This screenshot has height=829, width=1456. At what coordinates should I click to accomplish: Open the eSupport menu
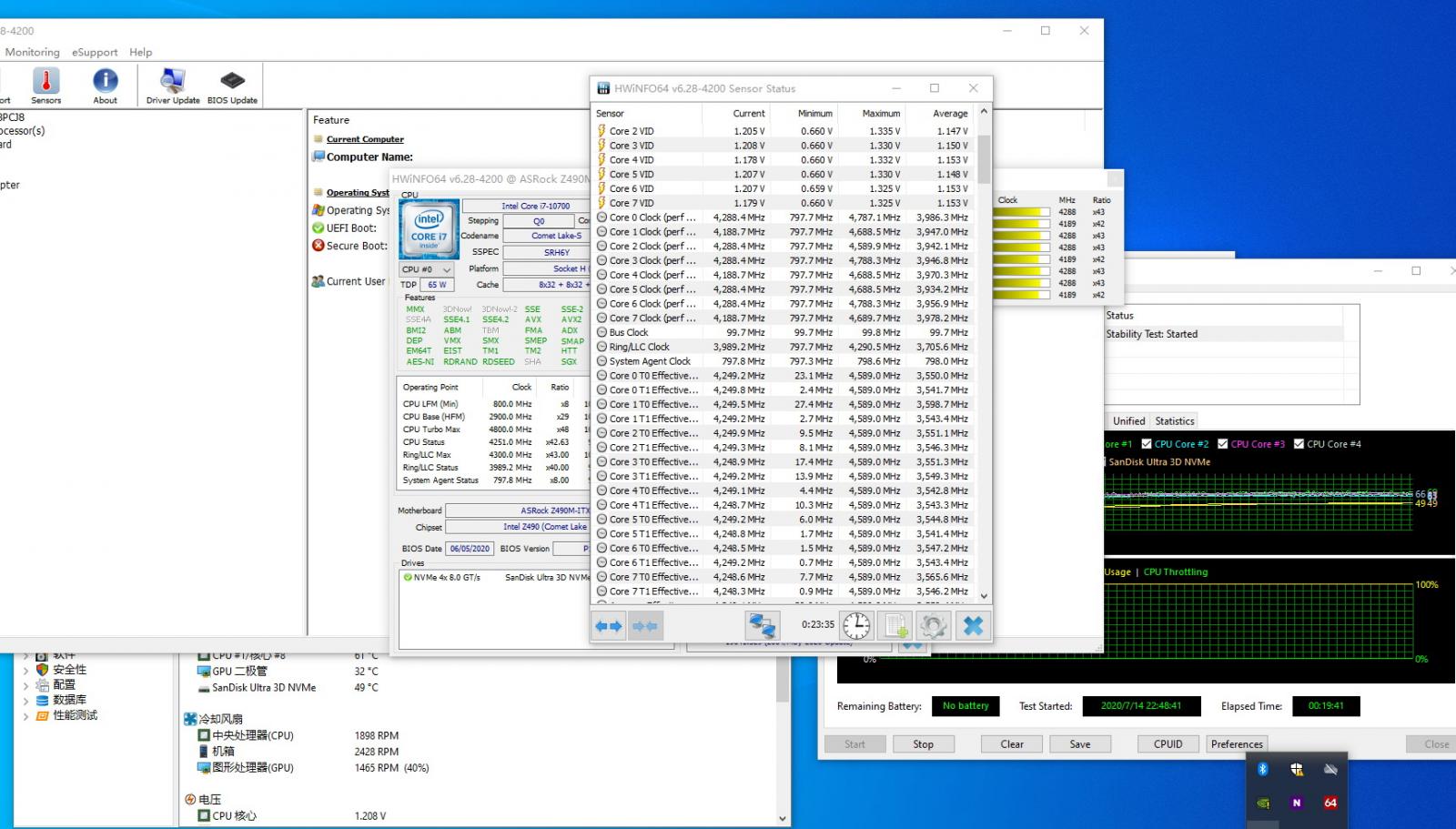point(95,52)
